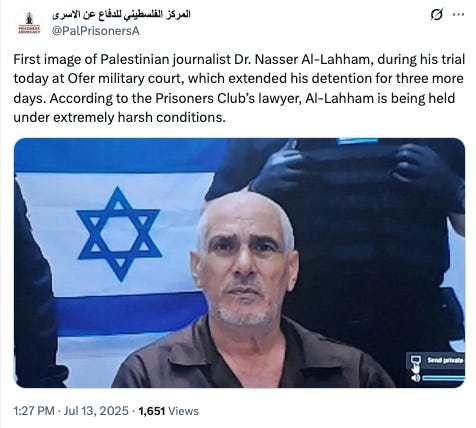Adjust the blue volume slider bar
Image resolution: width=476 pixels, height=428 pixels.
tap(443, 378)
